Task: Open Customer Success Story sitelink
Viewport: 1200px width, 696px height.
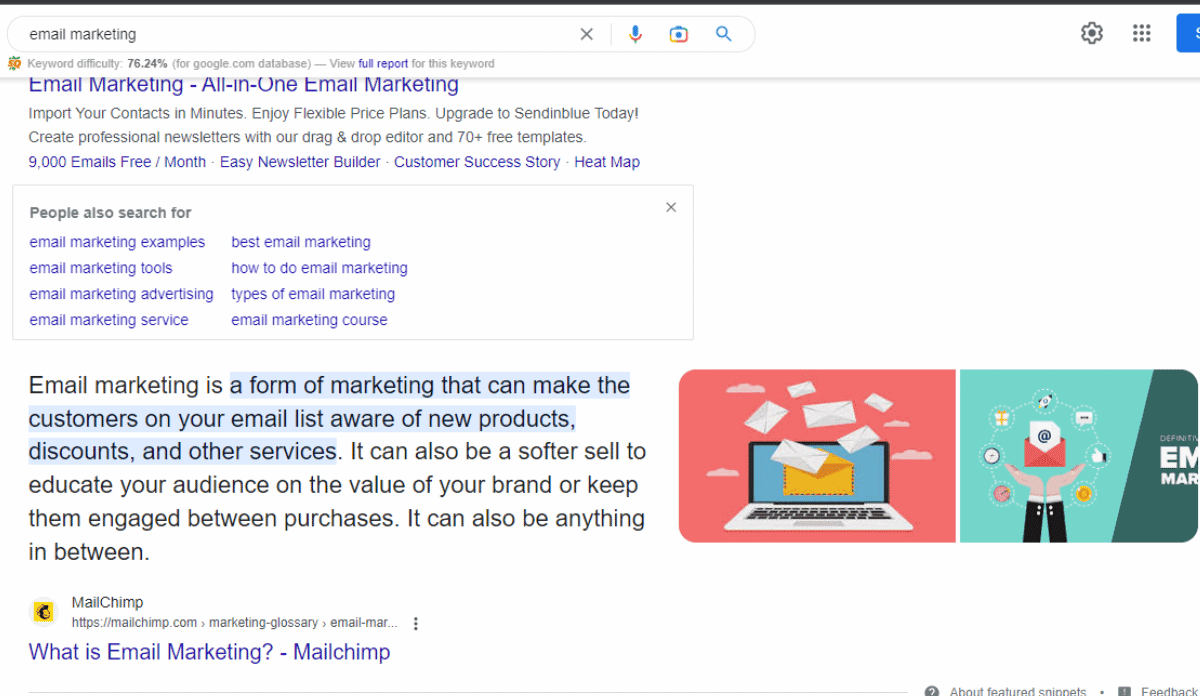Action: 477,162
